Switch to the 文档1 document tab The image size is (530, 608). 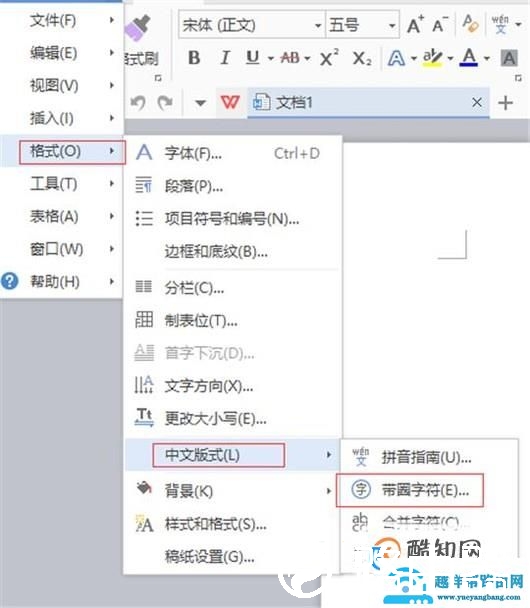(368, 103)
